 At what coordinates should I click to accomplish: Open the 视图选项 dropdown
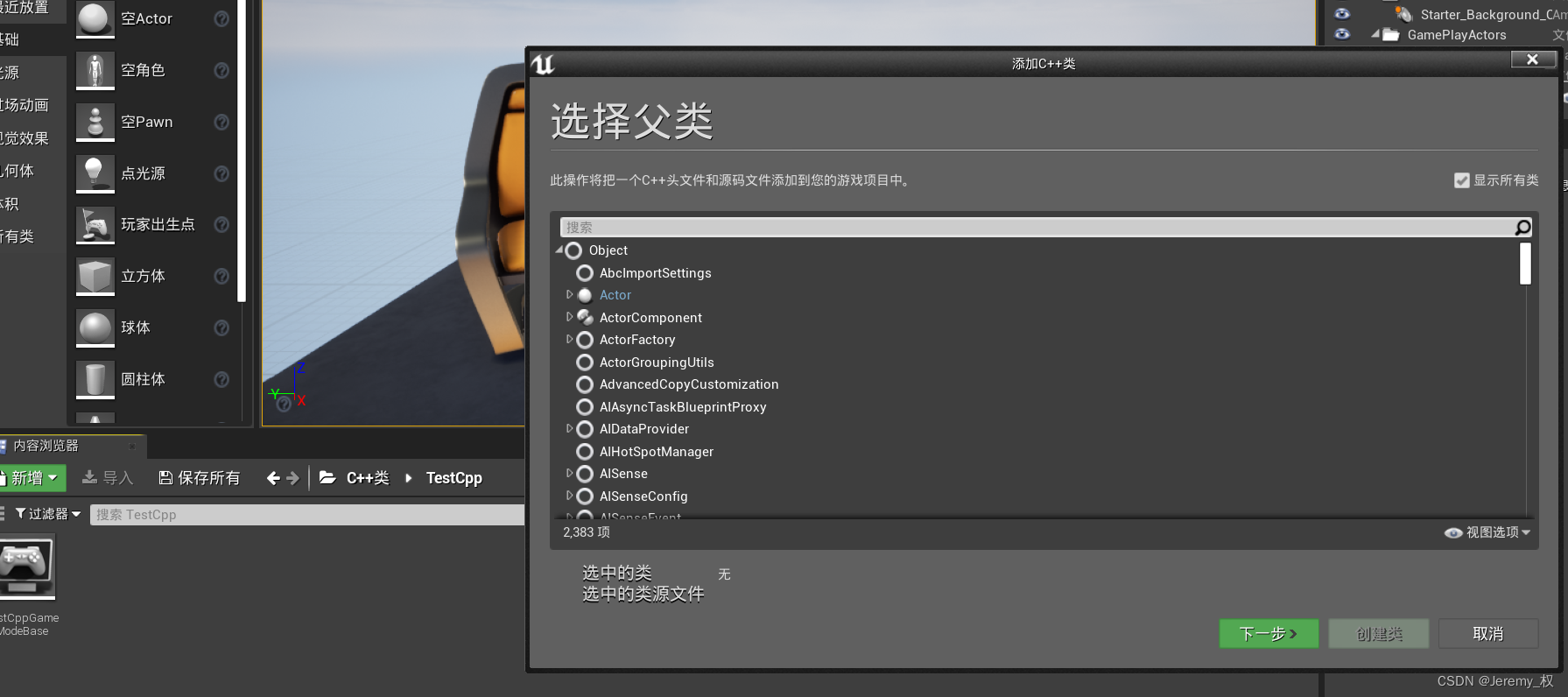1487,532
